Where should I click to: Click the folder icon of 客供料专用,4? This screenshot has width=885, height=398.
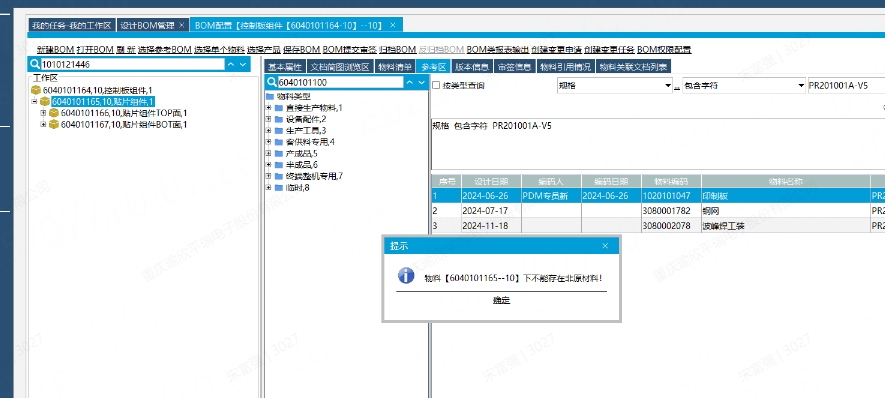pyautogui.click(x=279, y=142)
